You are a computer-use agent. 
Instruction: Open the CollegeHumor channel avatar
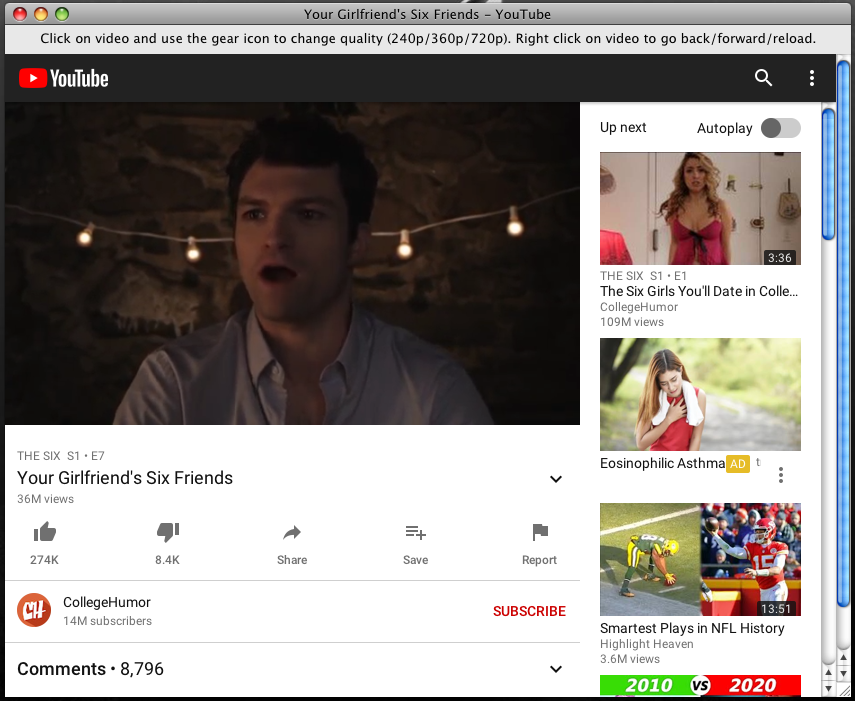point(34,611)
